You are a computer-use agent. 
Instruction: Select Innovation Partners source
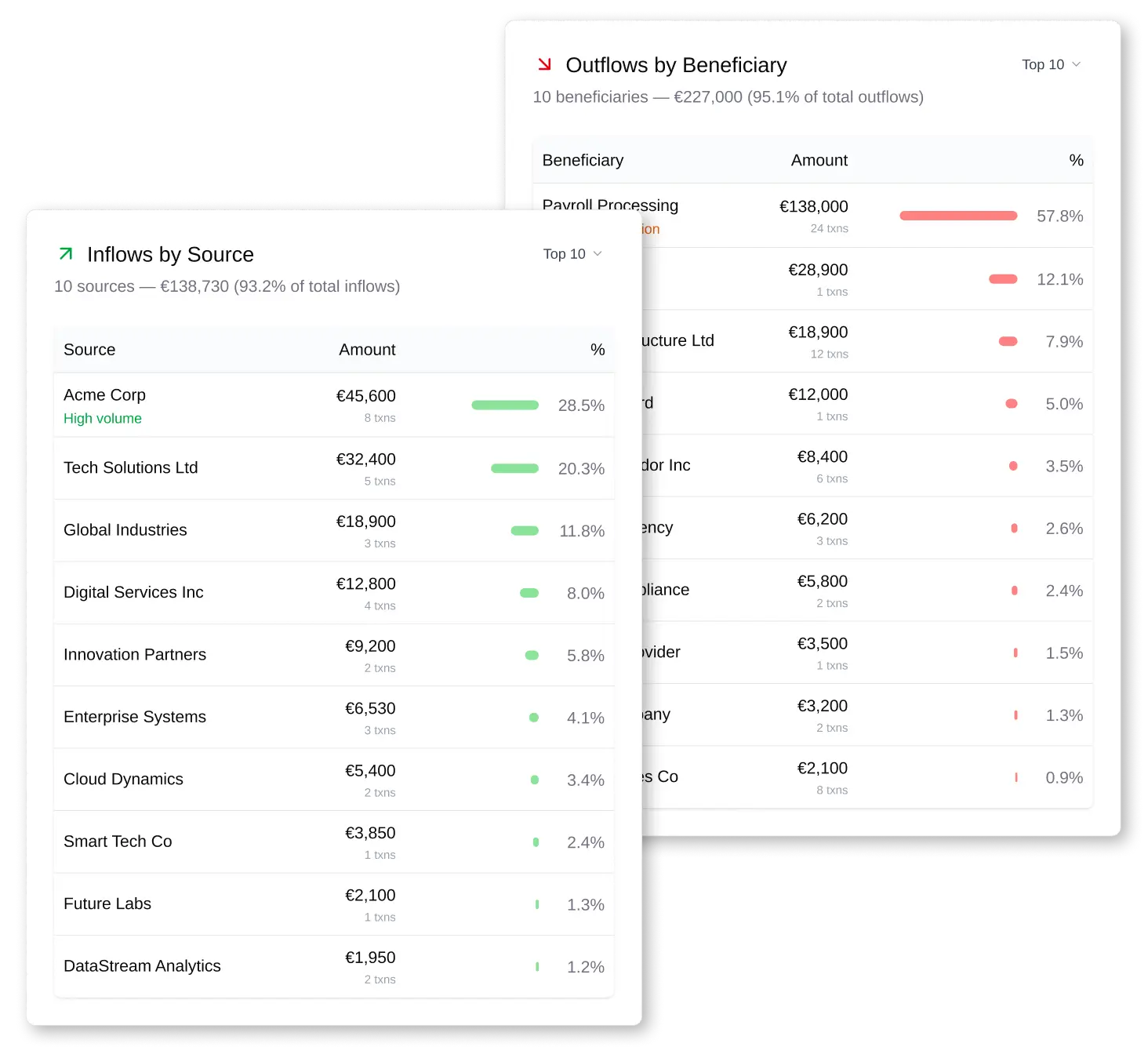tap(334, 655)
